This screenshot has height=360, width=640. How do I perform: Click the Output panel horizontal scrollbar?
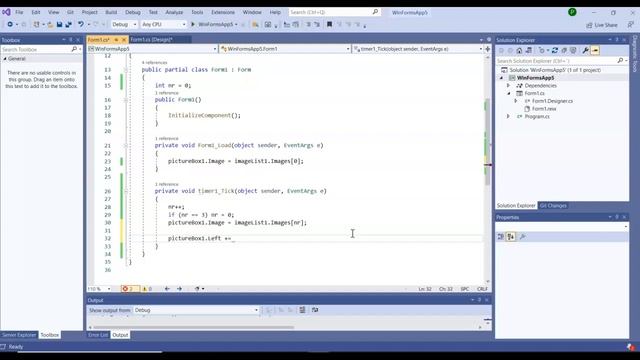click(193, 327)
